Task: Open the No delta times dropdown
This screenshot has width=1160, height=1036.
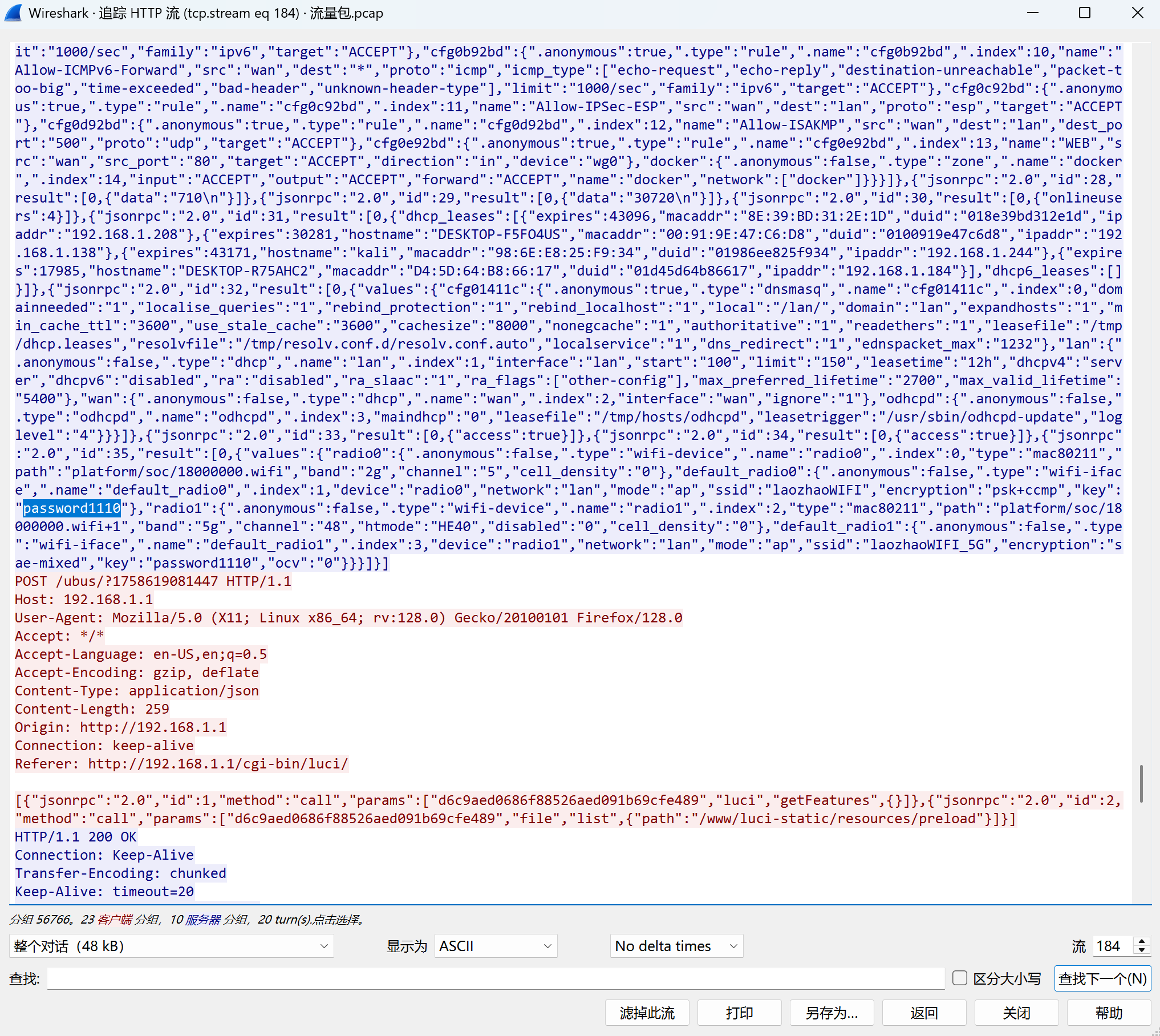Action: point(676,946)
